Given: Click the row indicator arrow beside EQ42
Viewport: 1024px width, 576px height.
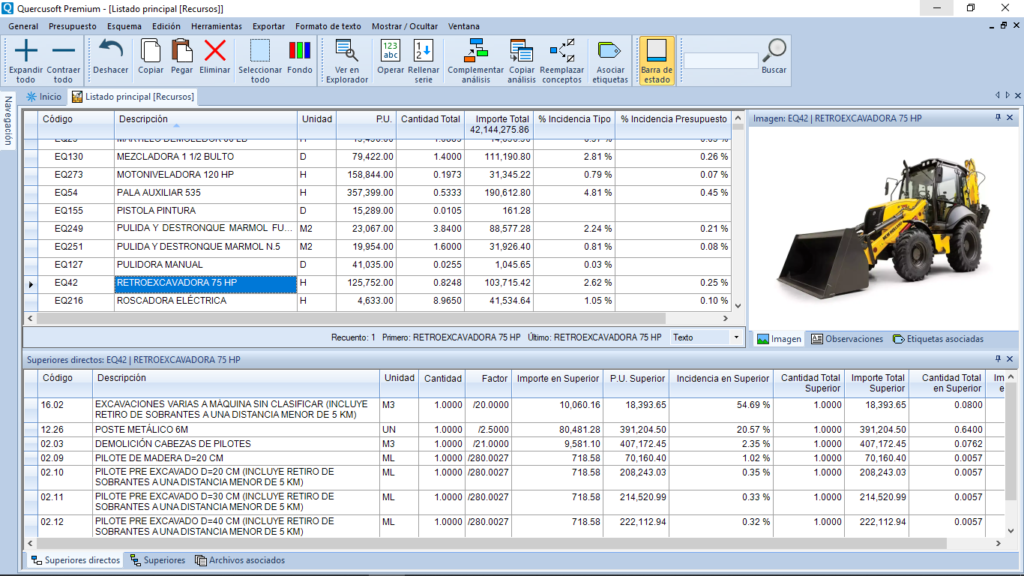Looking at the screenshot, I should [31, 284].
